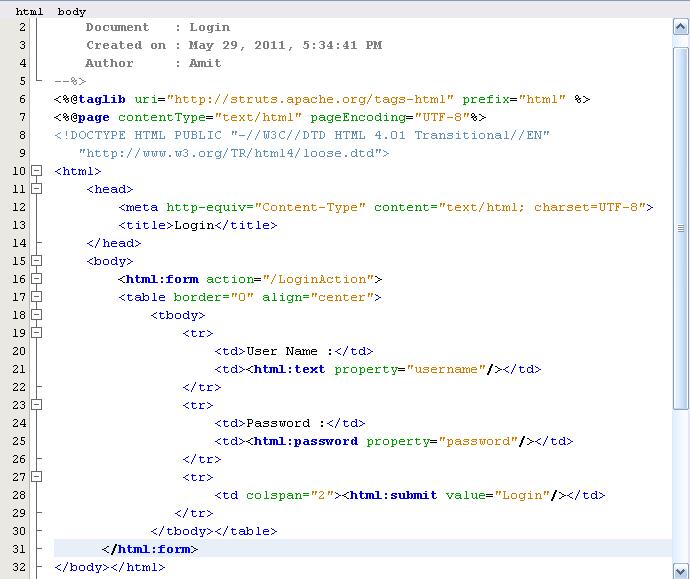
Task: Click the scrollbar down arrow
Action: point(680,570)
